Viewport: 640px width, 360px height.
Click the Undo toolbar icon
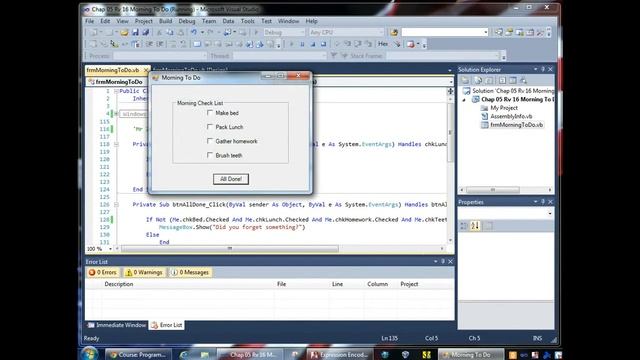[193, 32]
